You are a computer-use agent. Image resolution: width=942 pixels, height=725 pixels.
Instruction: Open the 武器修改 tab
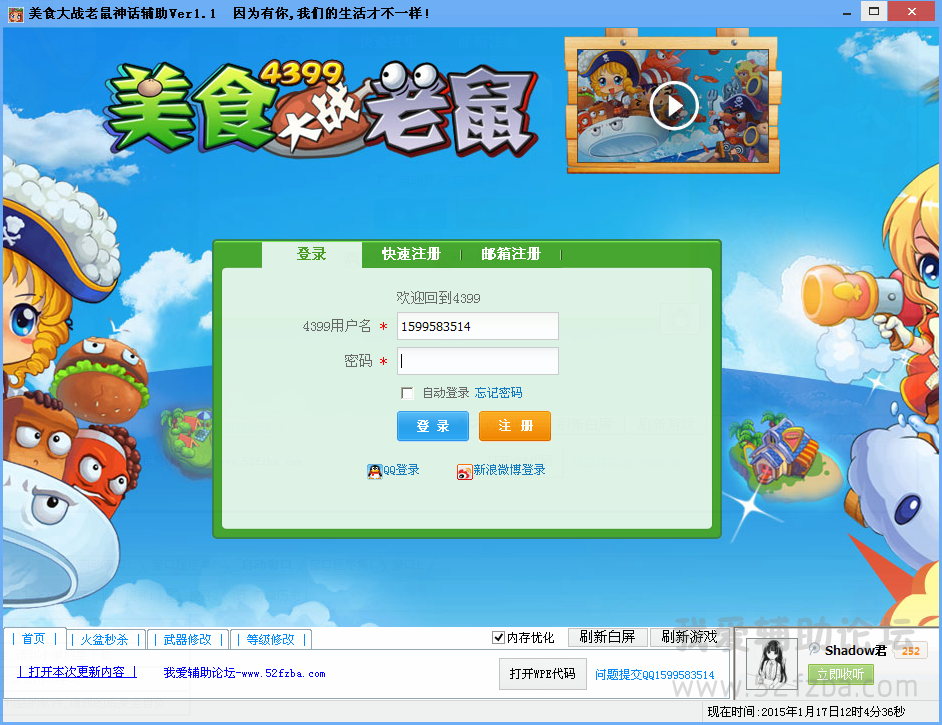187,639
